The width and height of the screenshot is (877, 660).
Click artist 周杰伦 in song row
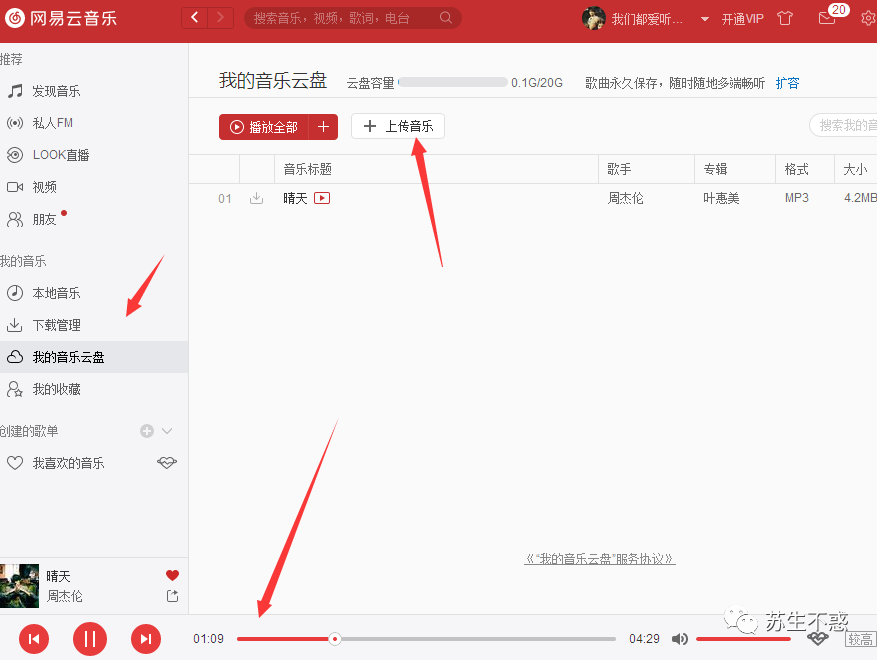[625, 198]
